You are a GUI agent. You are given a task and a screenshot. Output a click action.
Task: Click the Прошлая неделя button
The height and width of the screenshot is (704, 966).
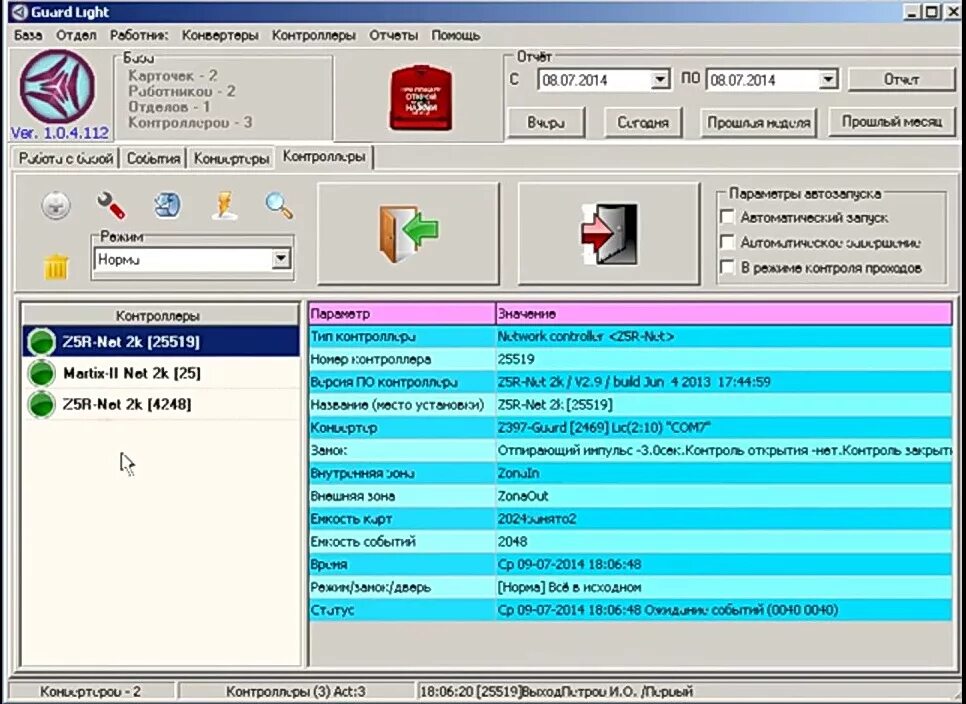[x=758, y=123]
